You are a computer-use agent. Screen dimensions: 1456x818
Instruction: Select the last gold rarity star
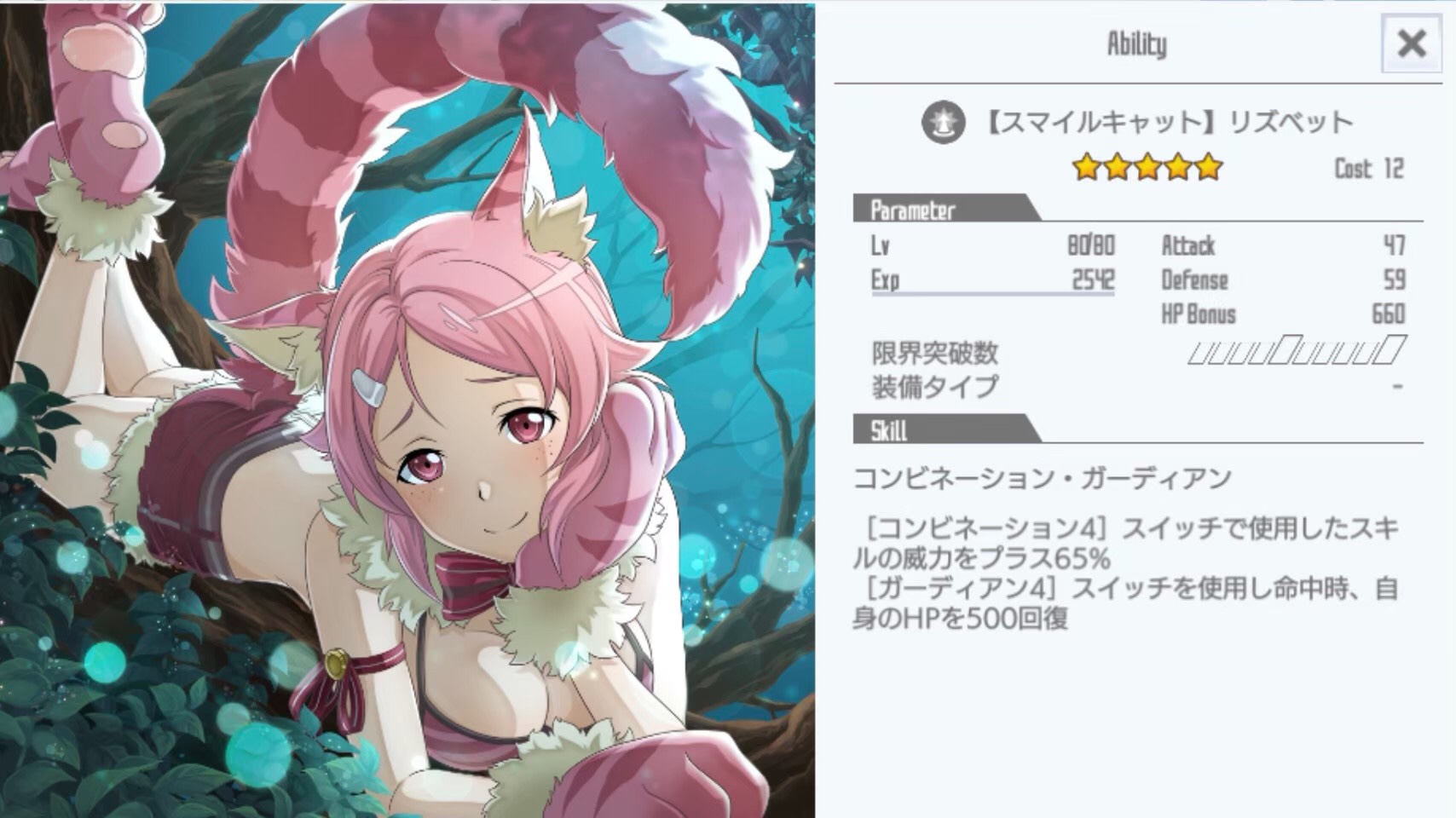tap(1209, 168)
